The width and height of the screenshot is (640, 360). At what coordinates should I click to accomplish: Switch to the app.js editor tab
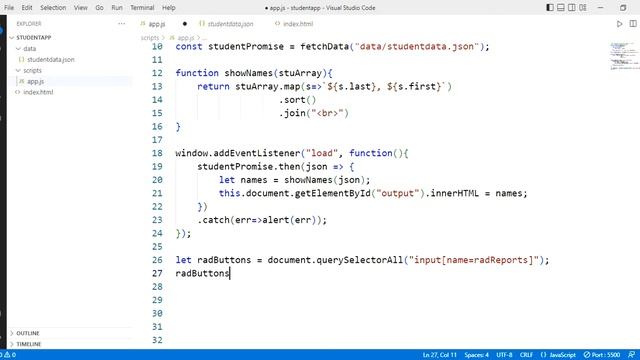pos(157,24)
